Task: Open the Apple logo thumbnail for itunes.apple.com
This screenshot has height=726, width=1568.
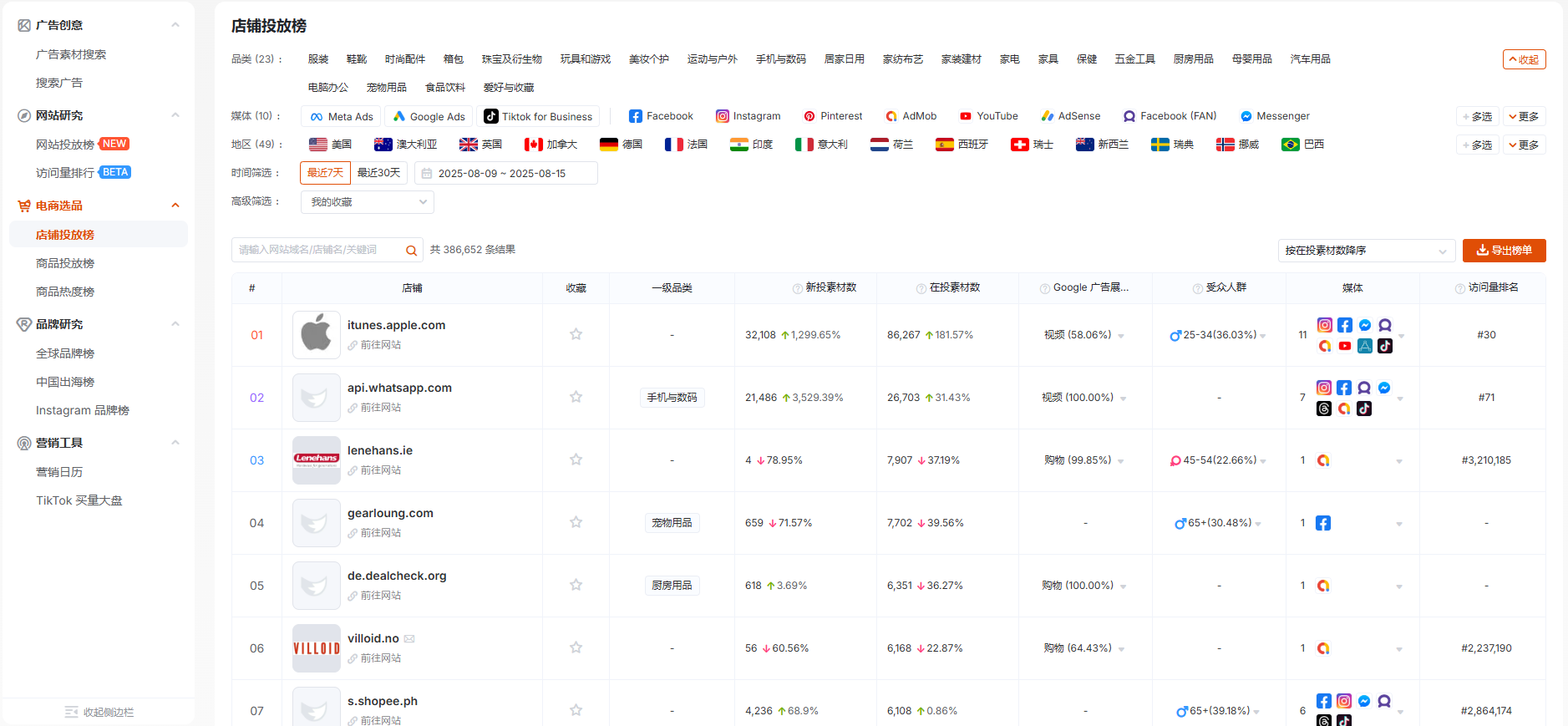Action: point(317,335)
